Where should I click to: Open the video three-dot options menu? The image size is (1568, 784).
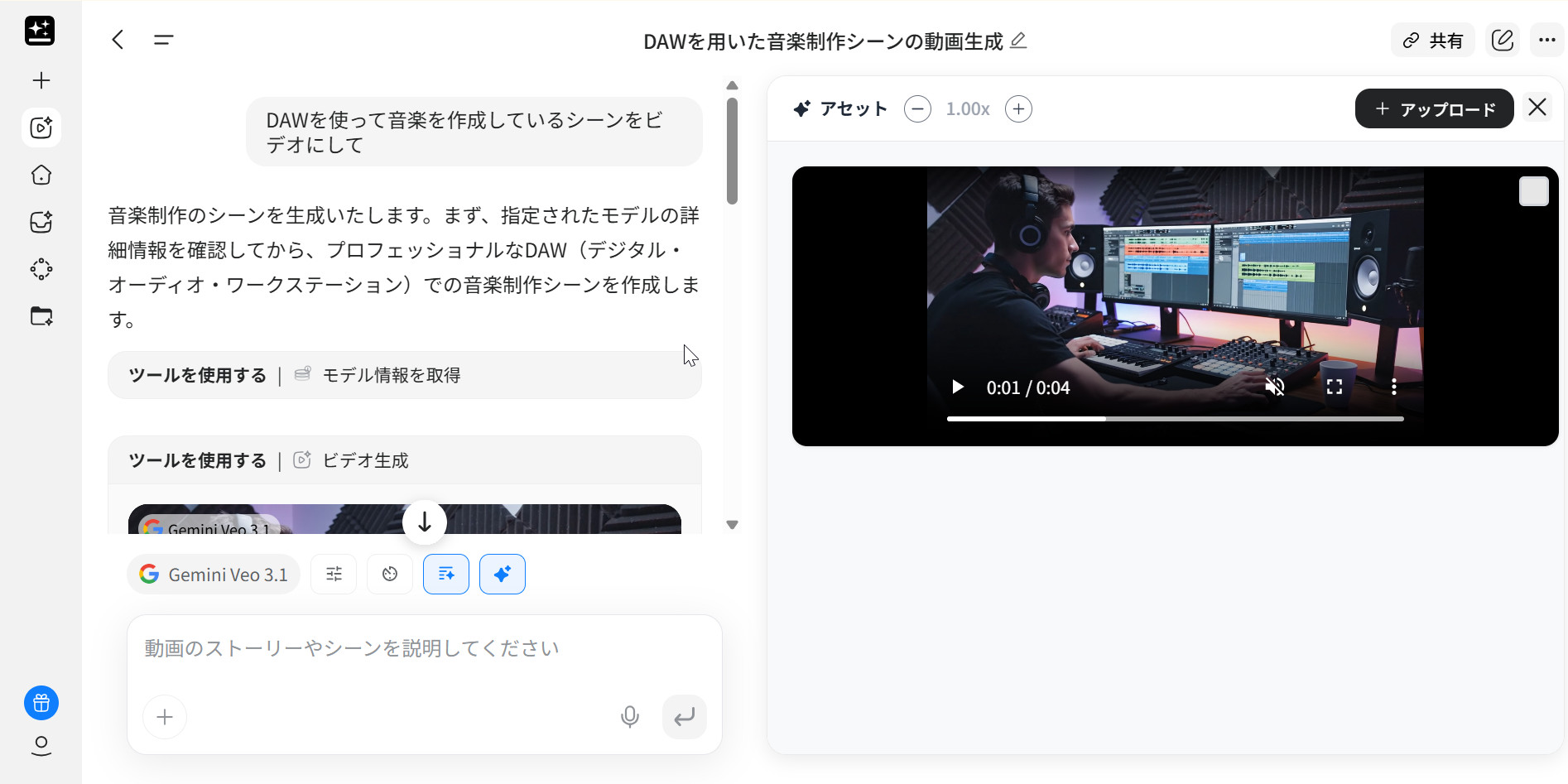pos(1394,387)
